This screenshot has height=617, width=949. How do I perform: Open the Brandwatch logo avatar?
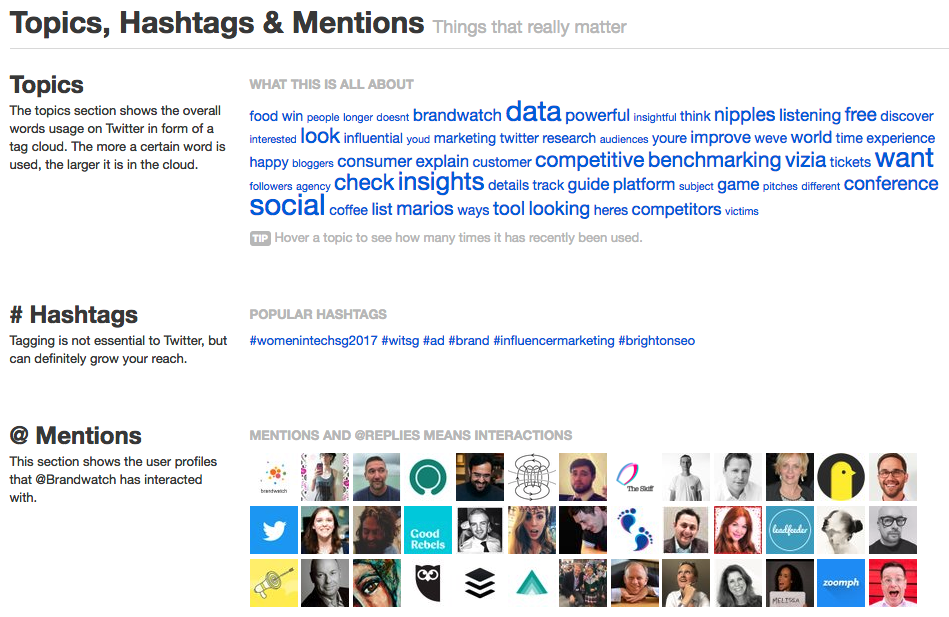coord(274,477)
